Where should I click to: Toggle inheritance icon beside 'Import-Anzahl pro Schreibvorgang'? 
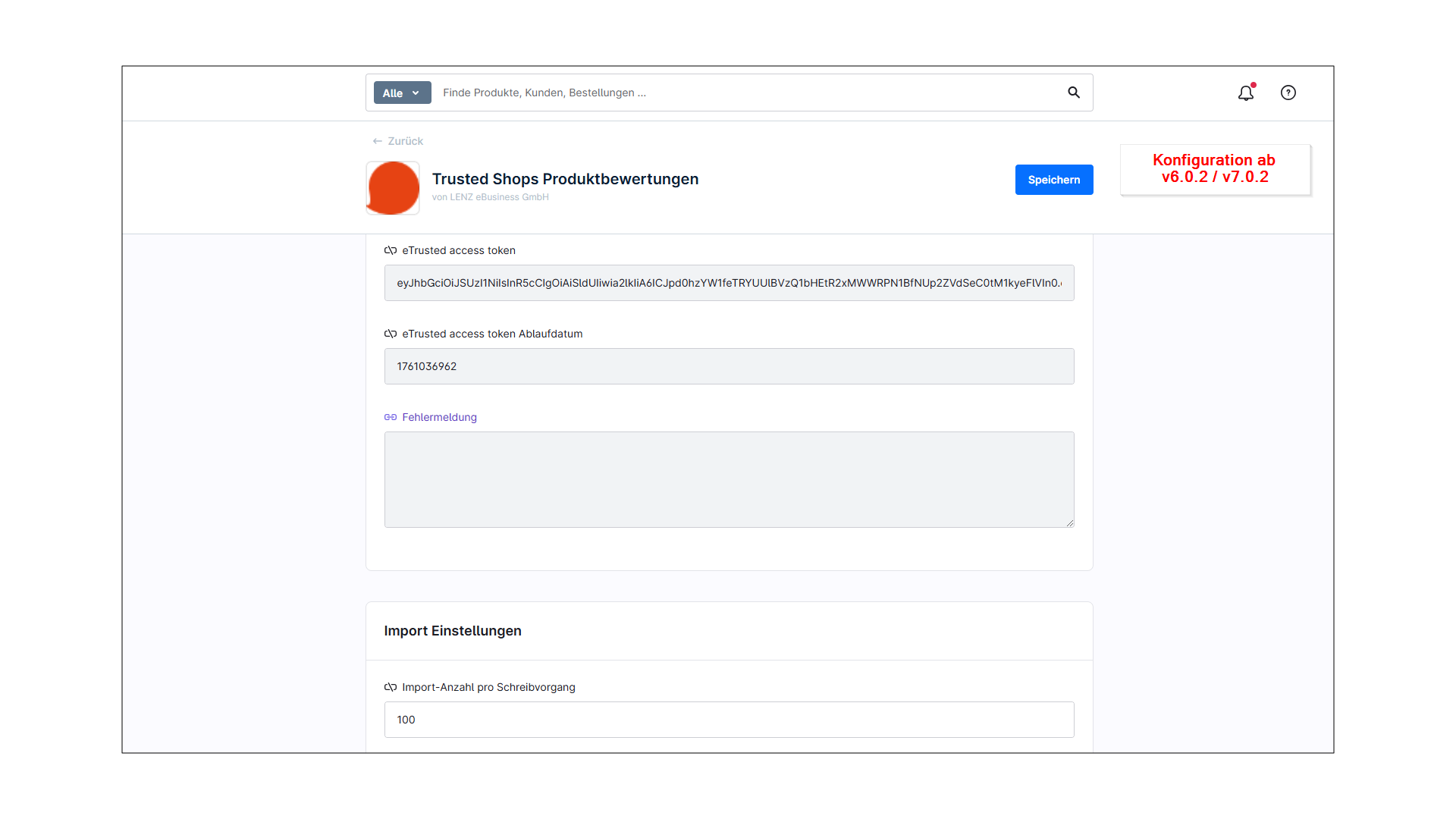(x=391, y=687)
